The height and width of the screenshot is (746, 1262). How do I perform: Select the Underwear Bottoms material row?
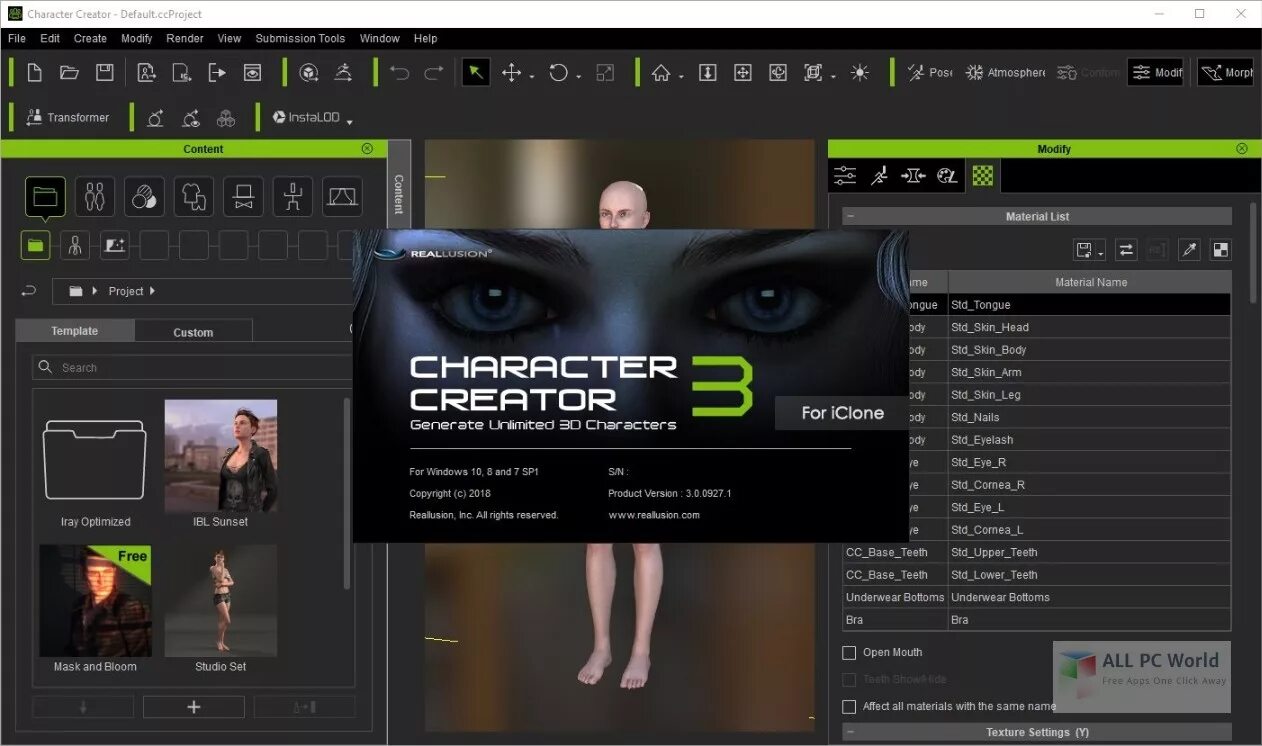1037,597
